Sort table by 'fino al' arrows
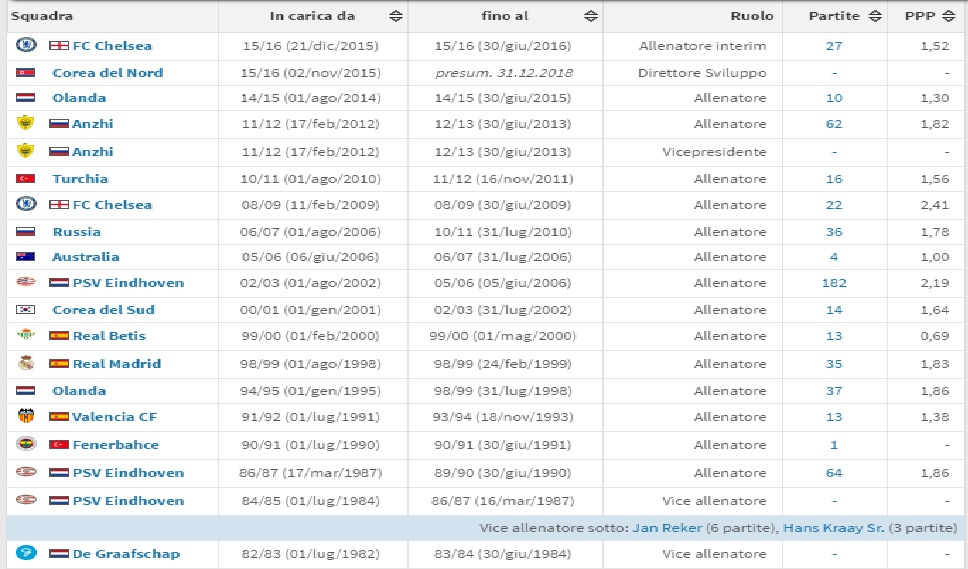Viewport: 968px width, 569px height. click(x=591, y=16)
